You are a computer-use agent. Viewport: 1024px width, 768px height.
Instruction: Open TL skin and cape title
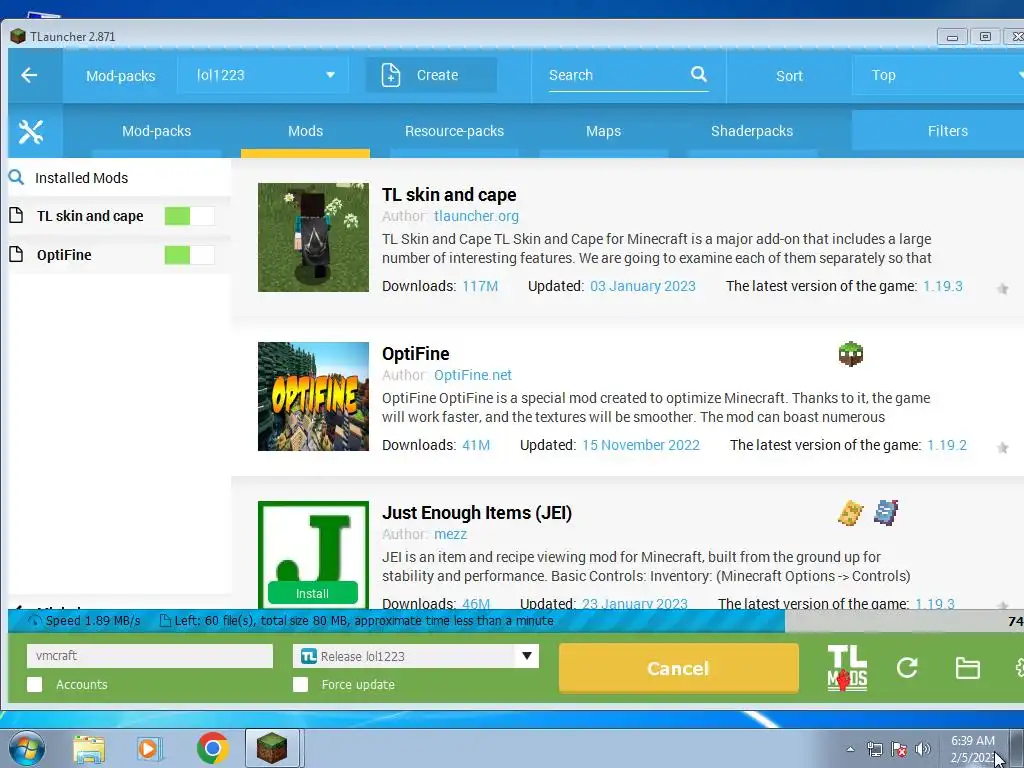(x=449, y=195)
